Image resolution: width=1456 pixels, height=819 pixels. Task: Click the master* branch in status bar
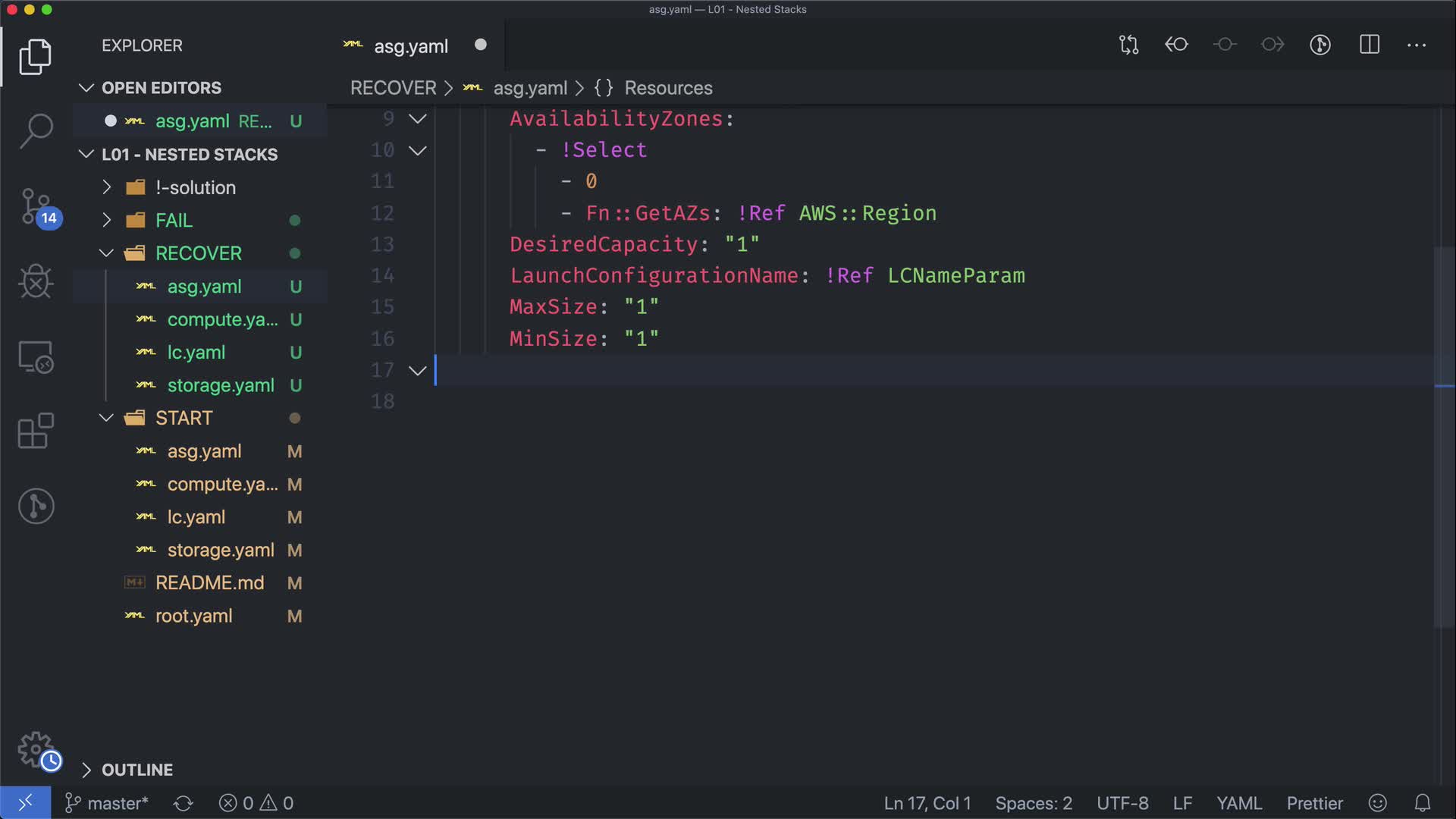(x=107, y=803)
